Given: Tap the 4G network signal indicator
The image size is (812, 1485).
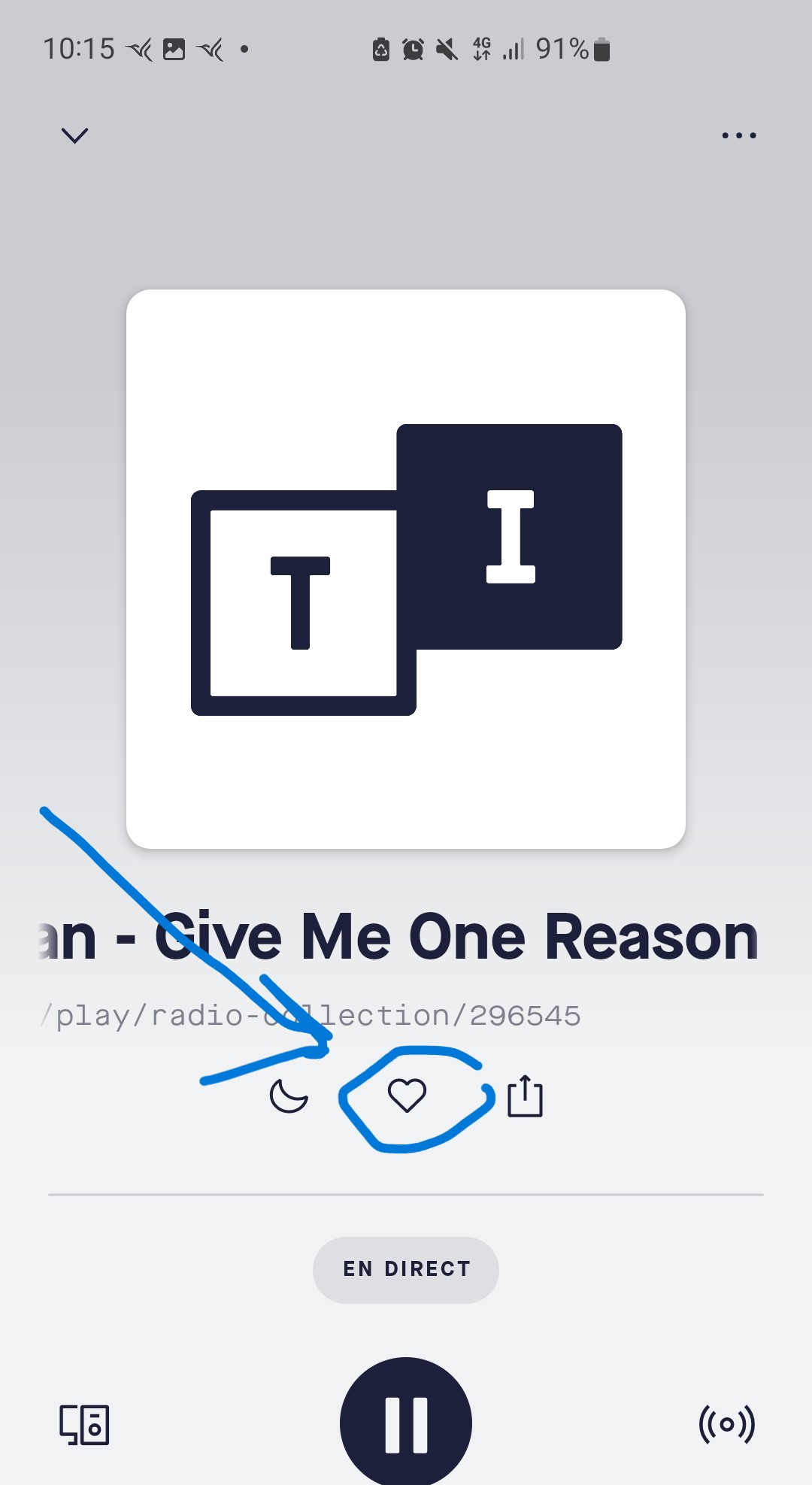Looking at the screenshot, I should pyautogui.click(x=482, y=50).
